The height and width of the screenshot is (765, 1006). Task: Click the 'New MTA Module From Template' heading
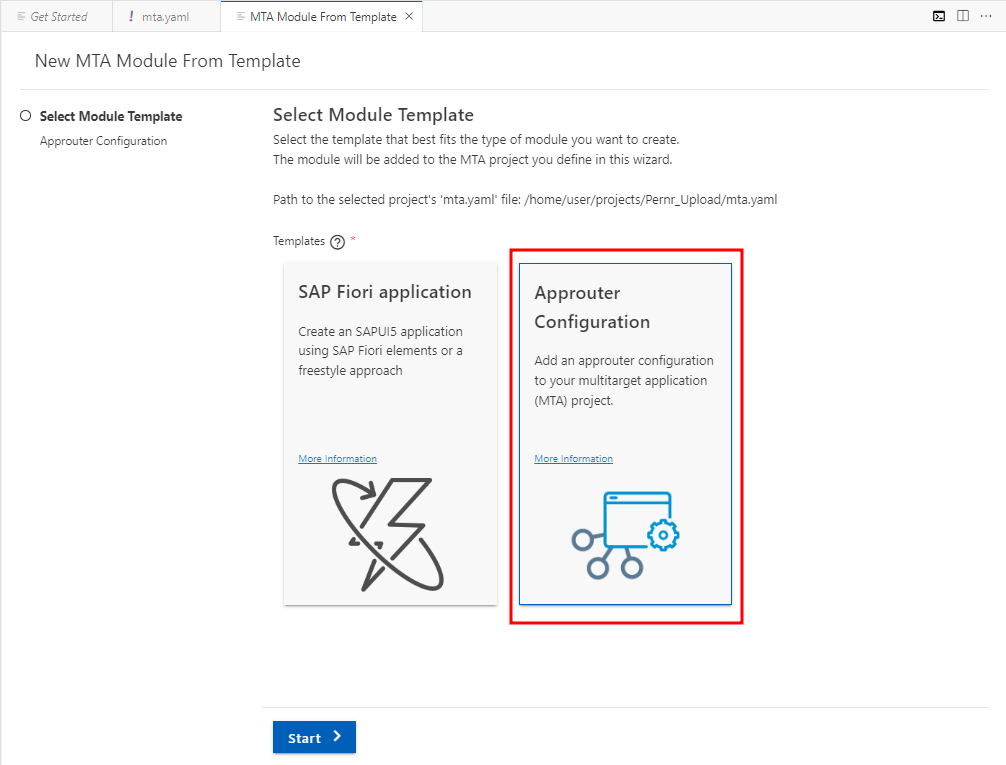point(167,61)
